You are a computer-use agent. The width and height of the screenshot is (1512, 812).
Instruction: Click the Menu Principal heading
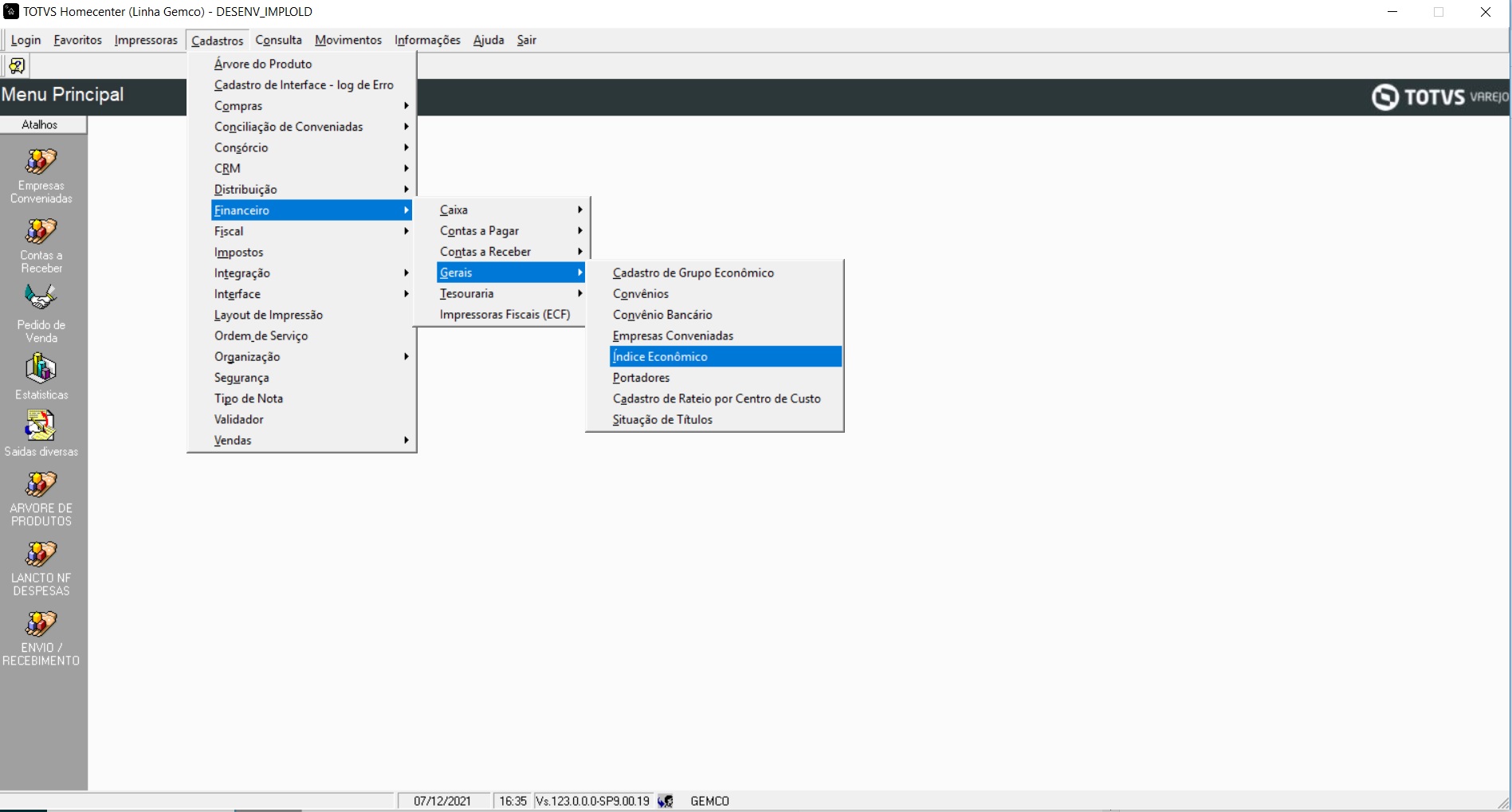(62, 94)
